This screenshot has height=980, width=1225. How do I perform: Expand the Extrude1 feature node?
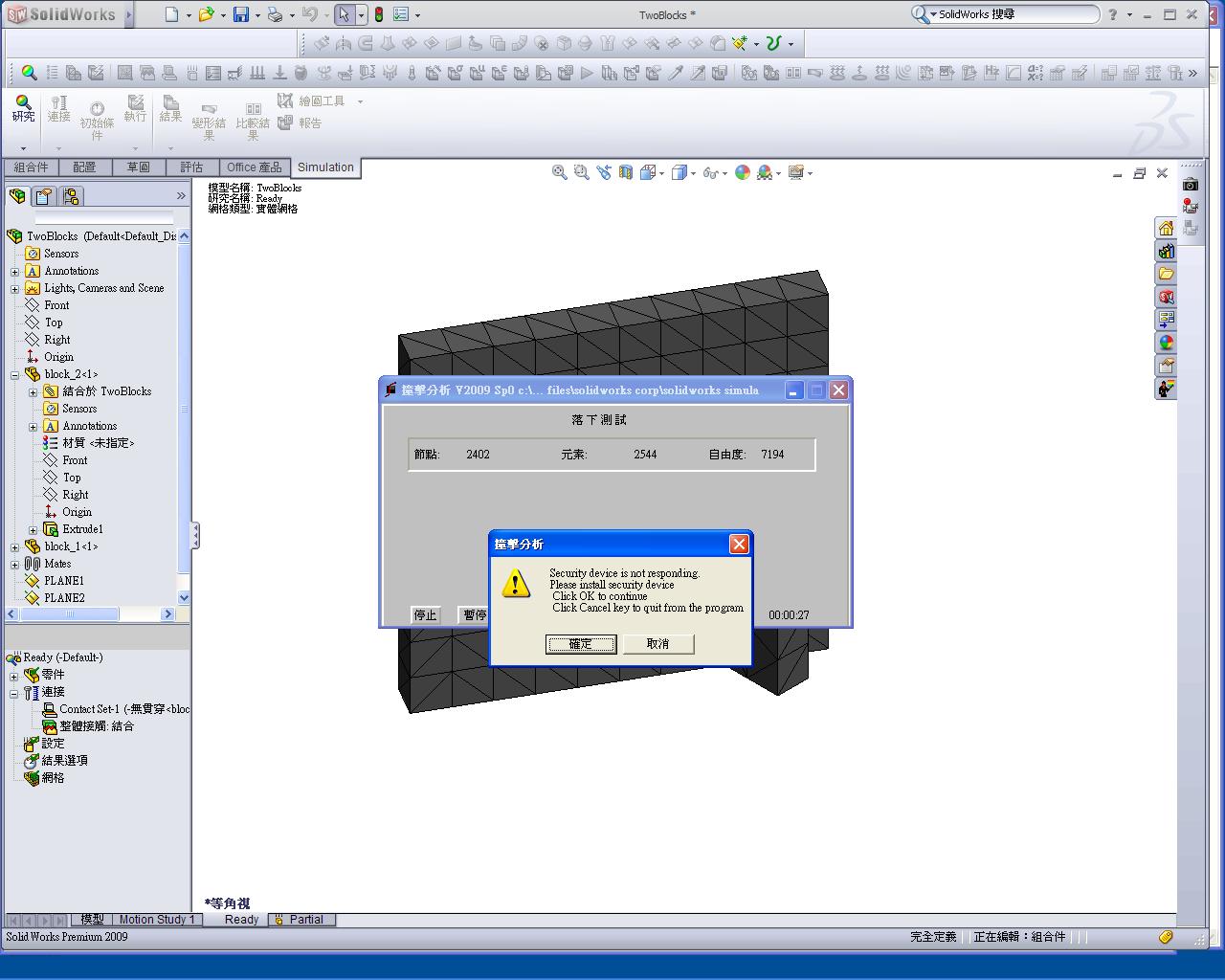(x=33, y=530)
